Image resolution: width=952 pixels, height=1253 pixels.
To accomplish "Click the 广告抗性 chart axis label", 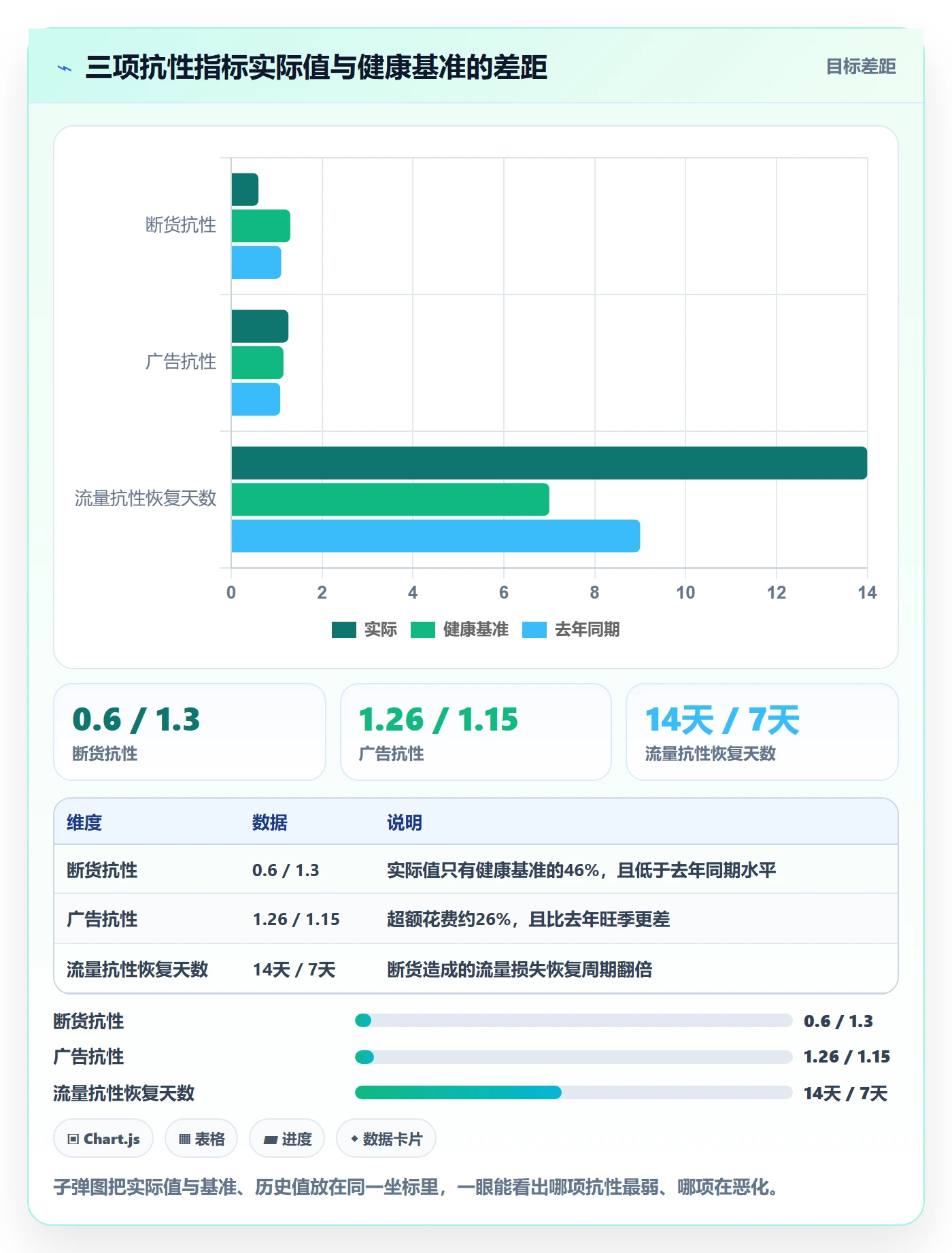I will click(181, 362).
